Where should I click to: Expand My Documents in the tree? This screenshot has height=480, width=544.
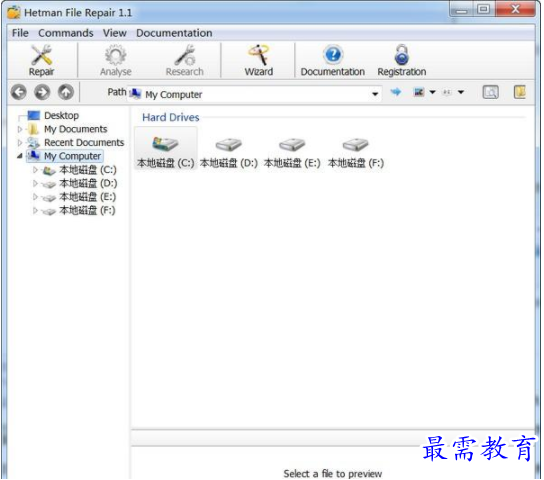(x=20, y=129)
